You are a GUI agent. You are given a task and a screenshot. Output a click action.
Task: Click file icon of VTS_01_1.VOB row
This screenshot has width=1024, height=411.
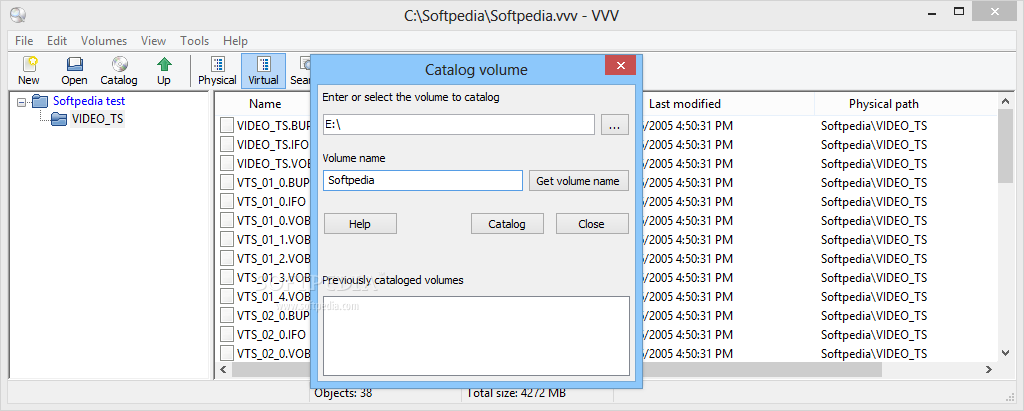point(227,239)
